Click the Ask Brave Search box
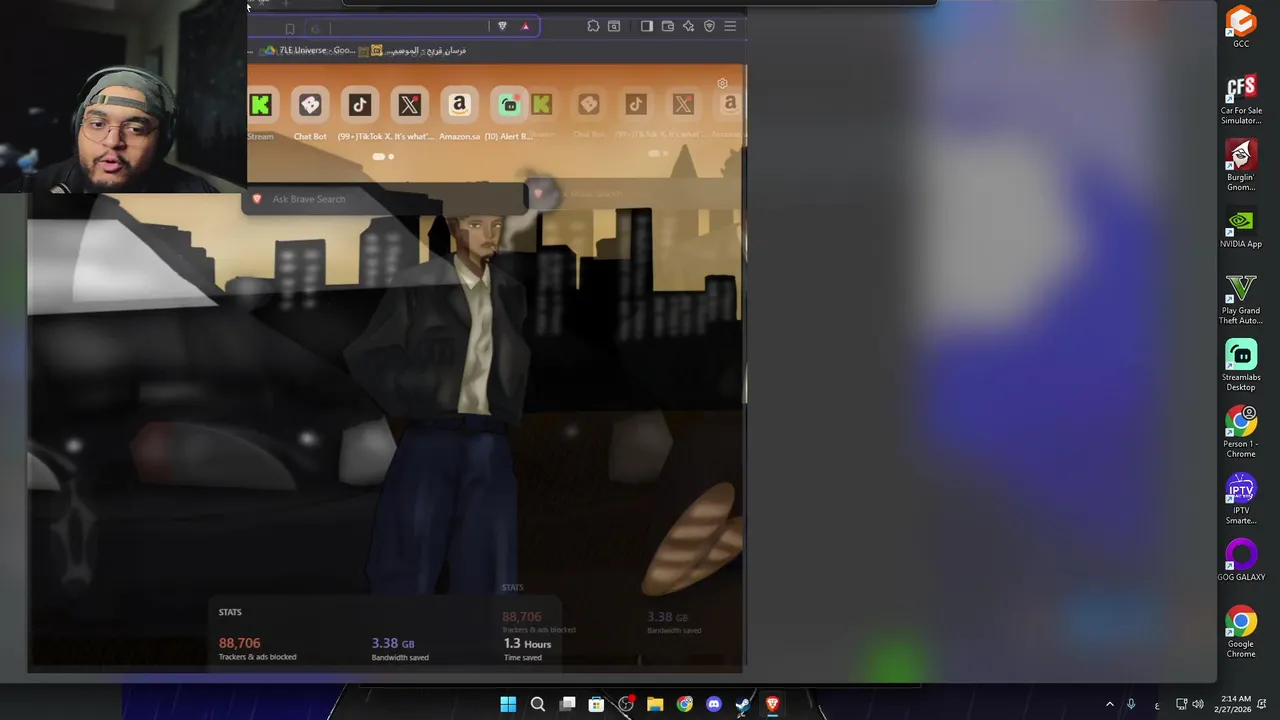This screenshot has height=720, width=1280. click(x=385, y=199)
